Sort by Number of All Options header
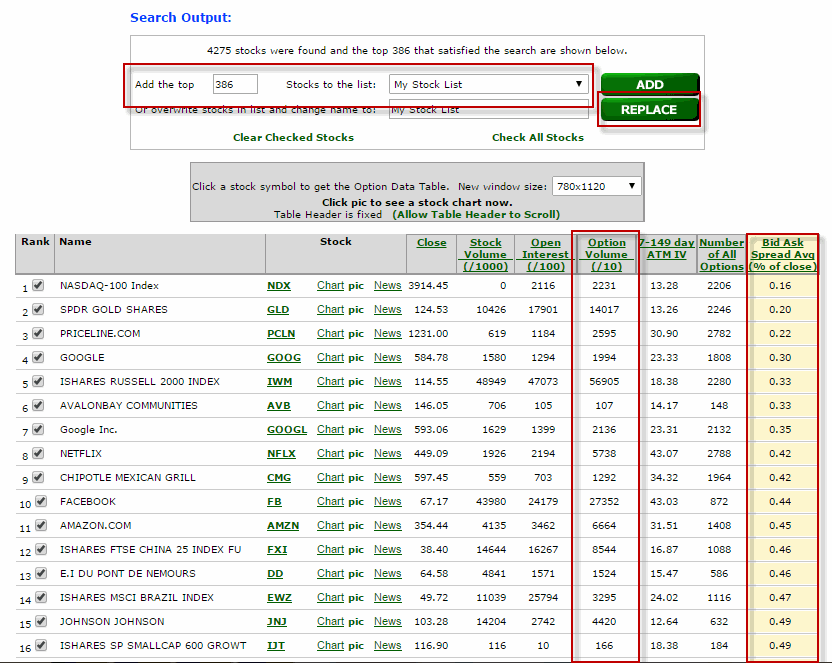 [x=721, y=255]
